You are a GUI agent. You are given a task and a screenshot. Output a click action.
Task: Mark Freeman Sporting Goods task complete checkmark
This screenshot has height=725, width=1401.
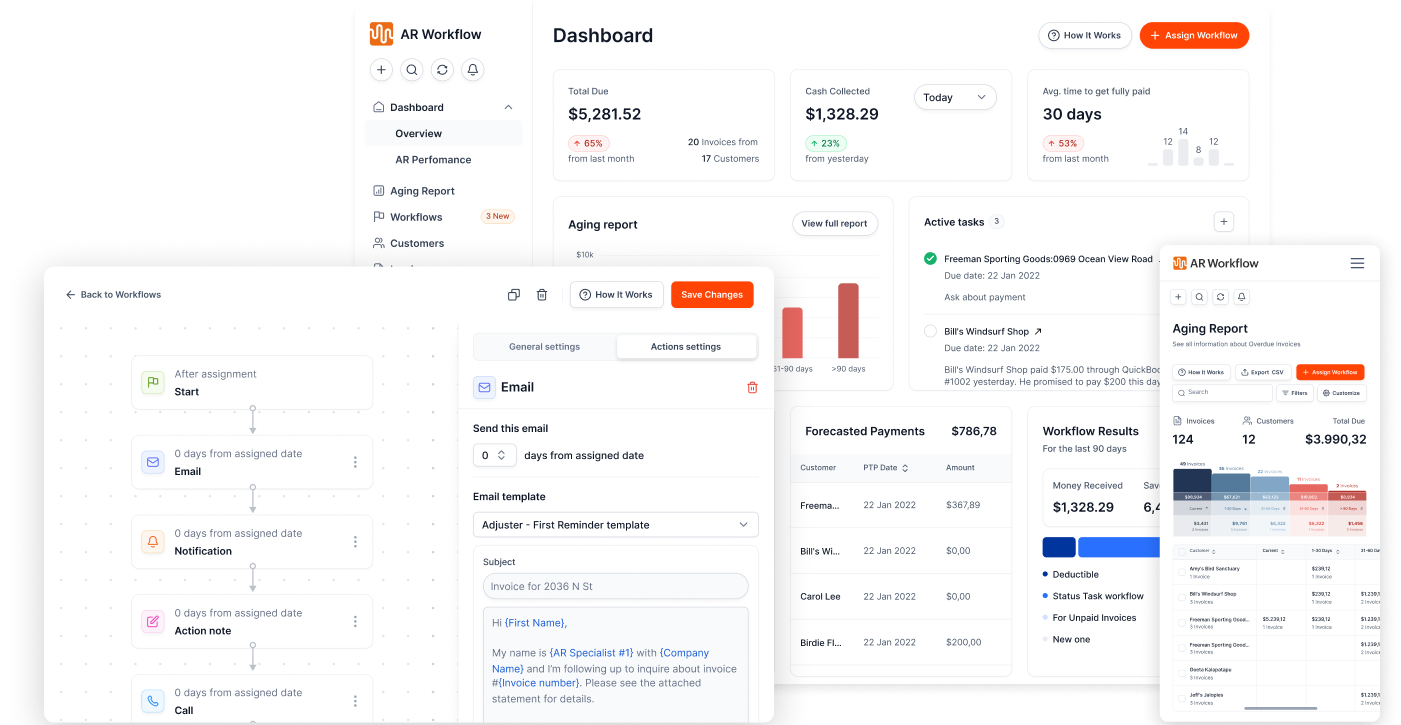tap(930, 259)
